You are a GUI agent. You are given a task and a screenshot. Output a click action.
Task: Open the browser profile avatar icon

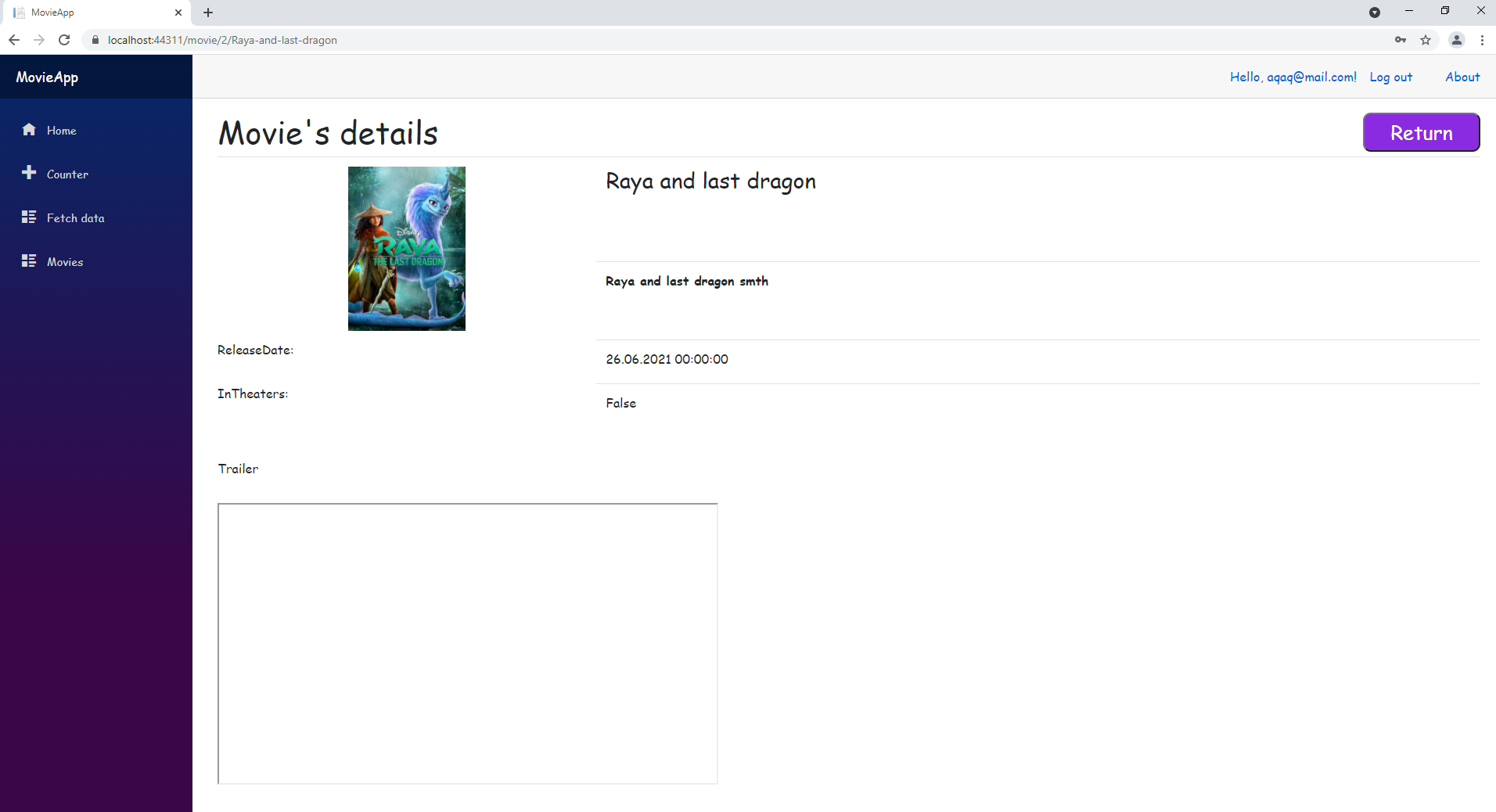(1456, 39)
